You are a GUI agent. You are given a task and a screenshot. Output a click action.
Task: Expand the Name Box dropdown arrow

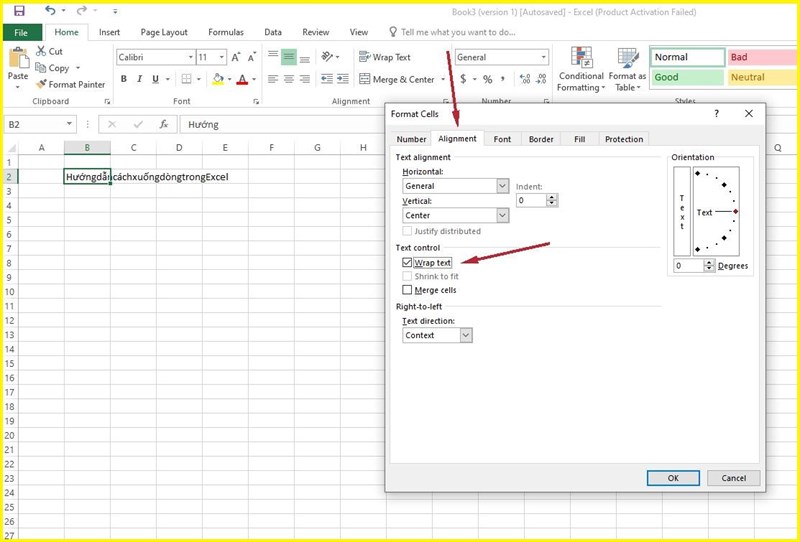69,124
